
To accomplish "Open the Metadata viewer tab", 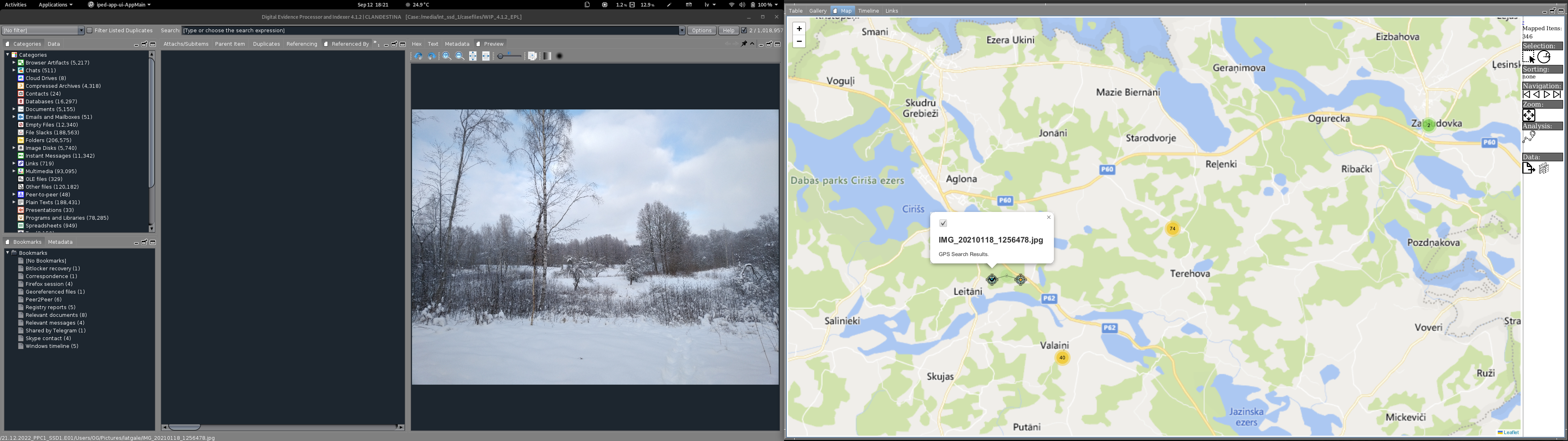I will point(457,44).
